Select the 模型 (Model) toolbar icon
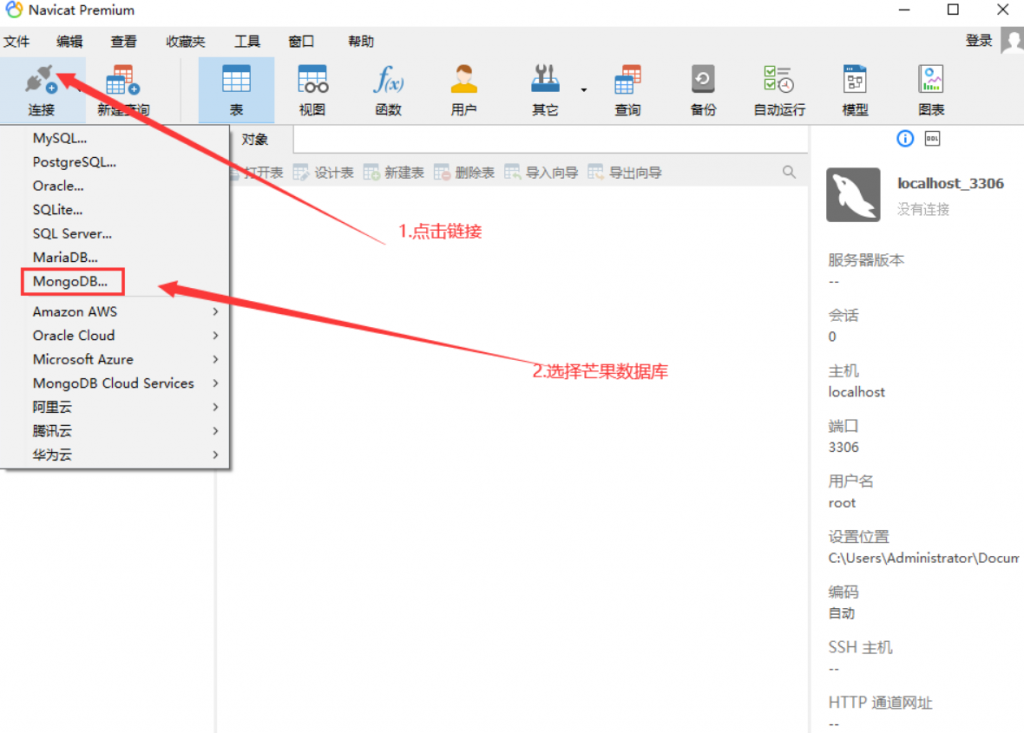The height and width of the screenshot is (733, 1024). click(855, 89)
